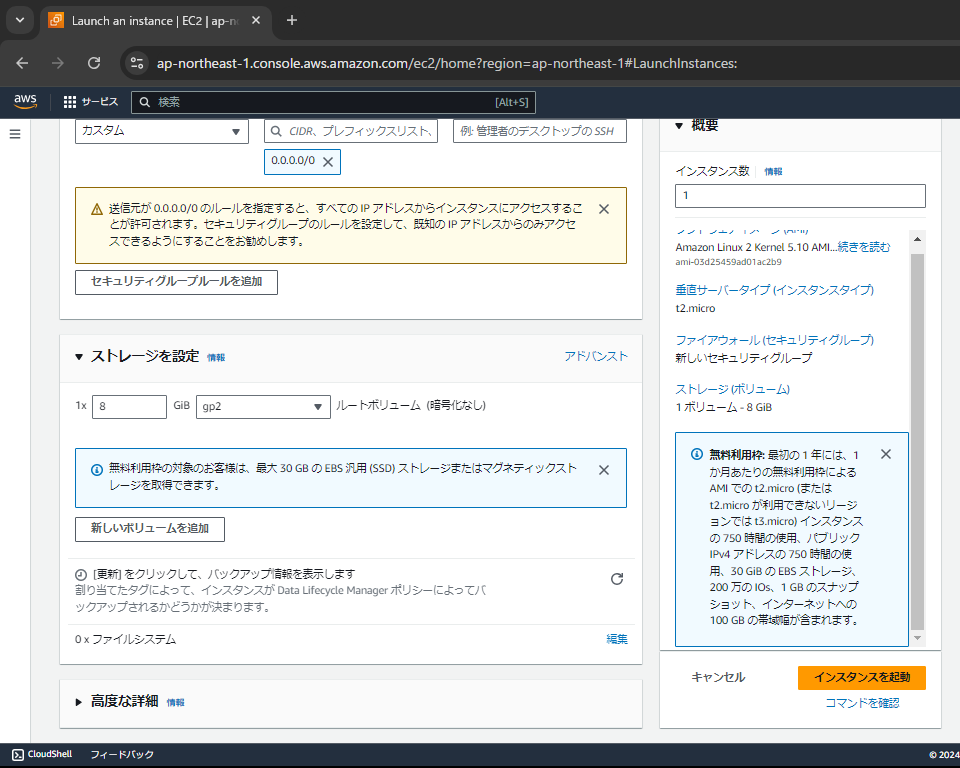
Task: Collapse the ストレージを設定 section
Action: 79,356
